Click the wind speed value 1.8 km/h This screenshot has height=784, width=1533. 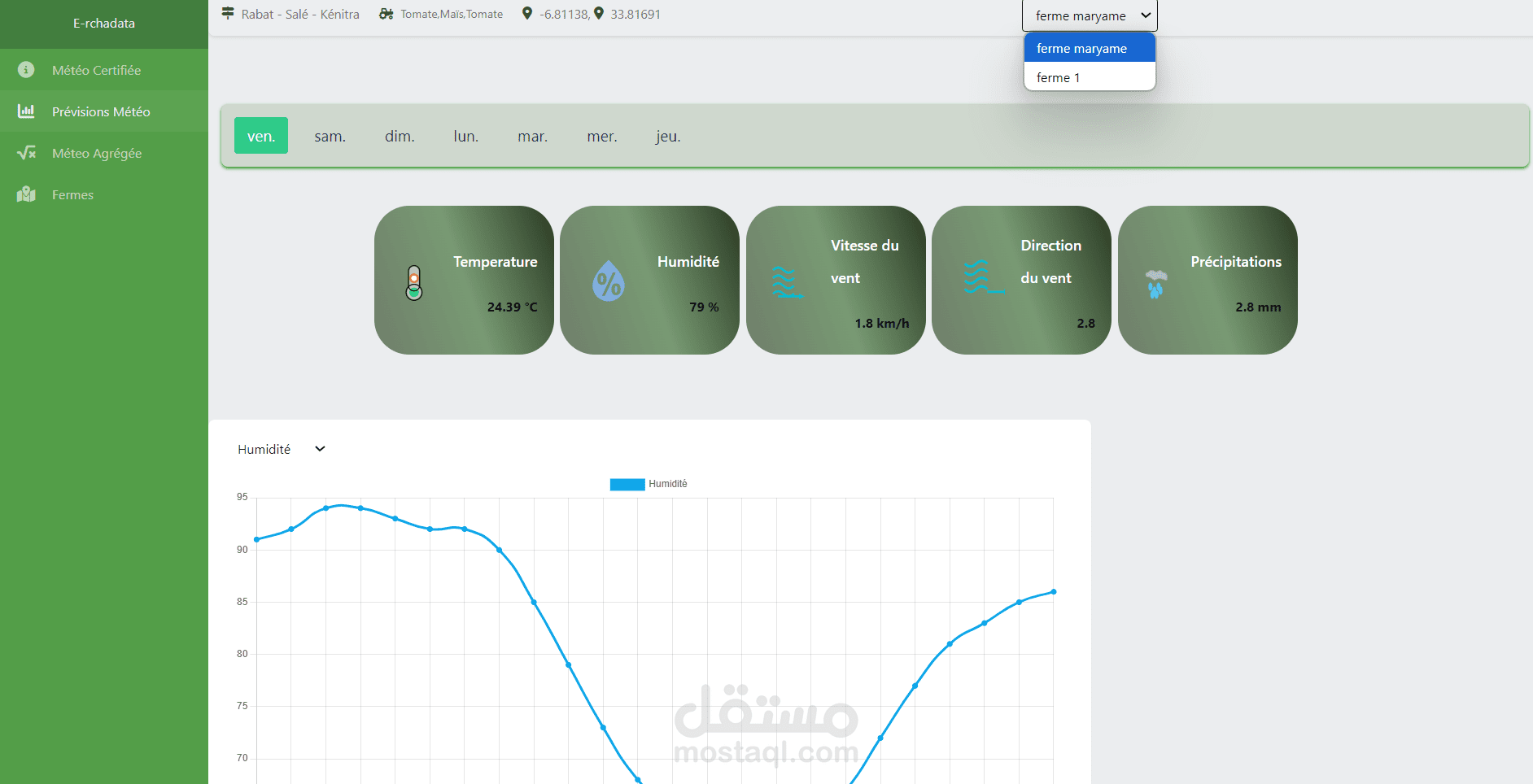click(882, 323)
